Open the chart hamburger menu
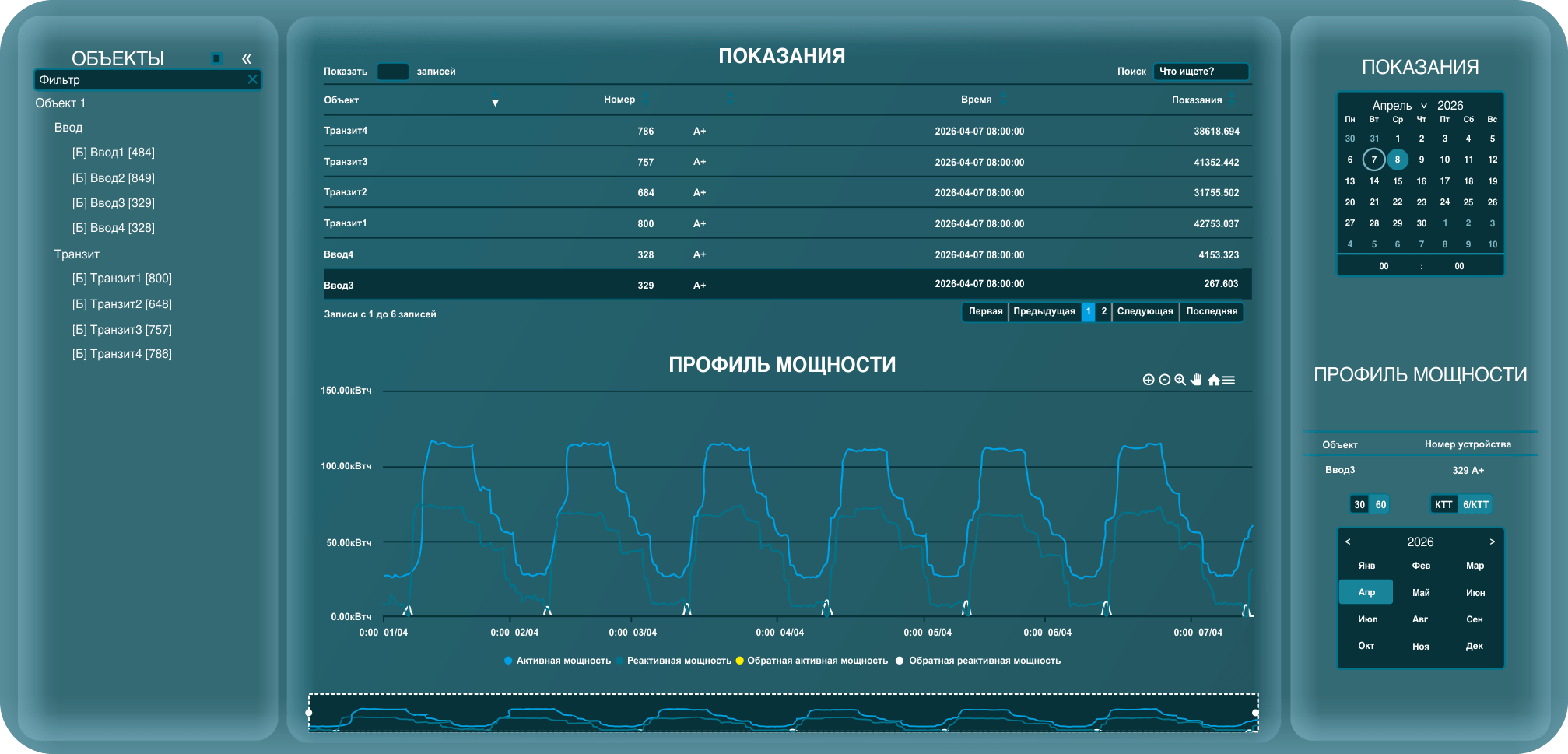Viewport: 1568px width, 754px height. coord(1229,380)
